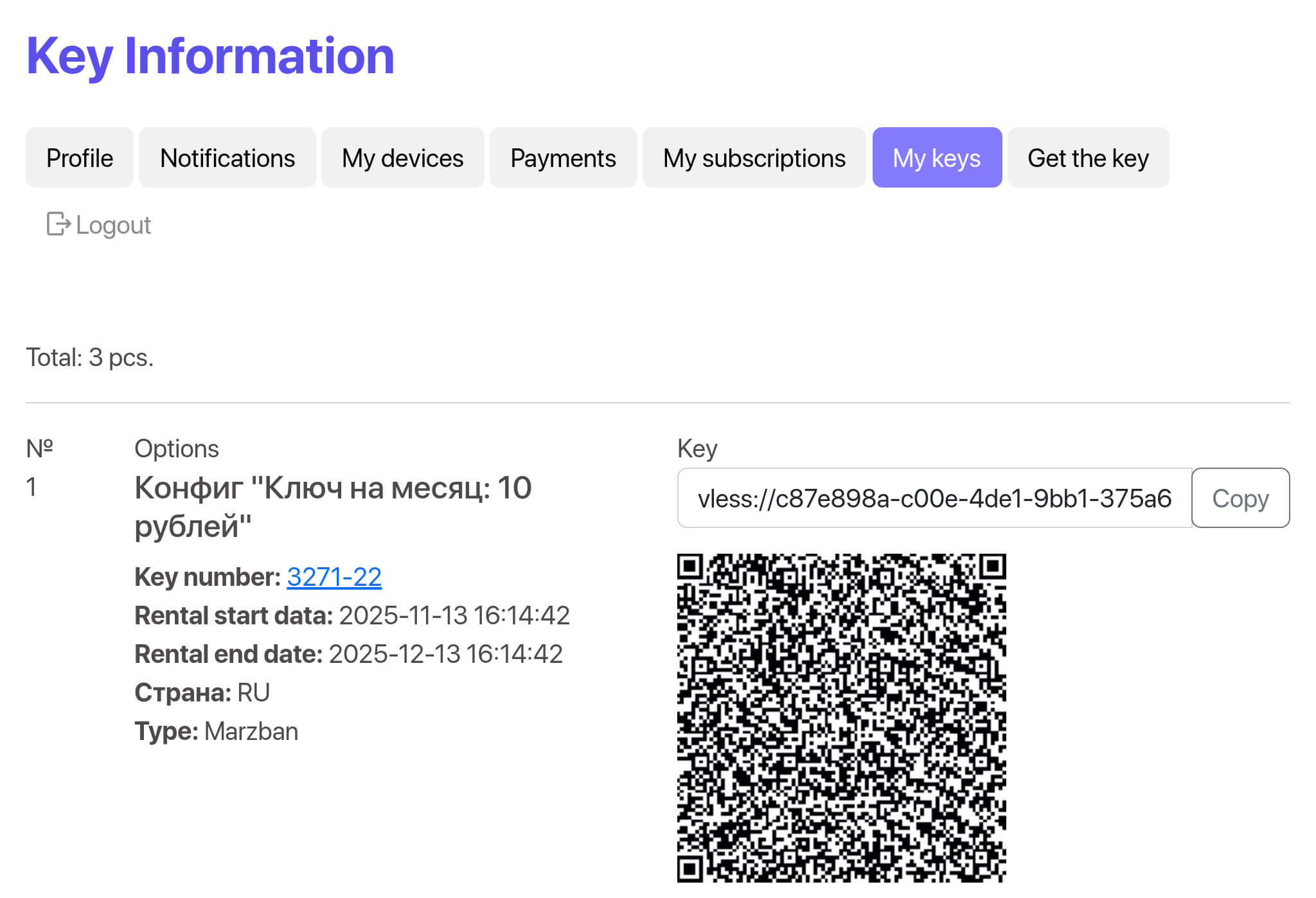
Task: Focus the vless key text field
Action: [934, 498]
